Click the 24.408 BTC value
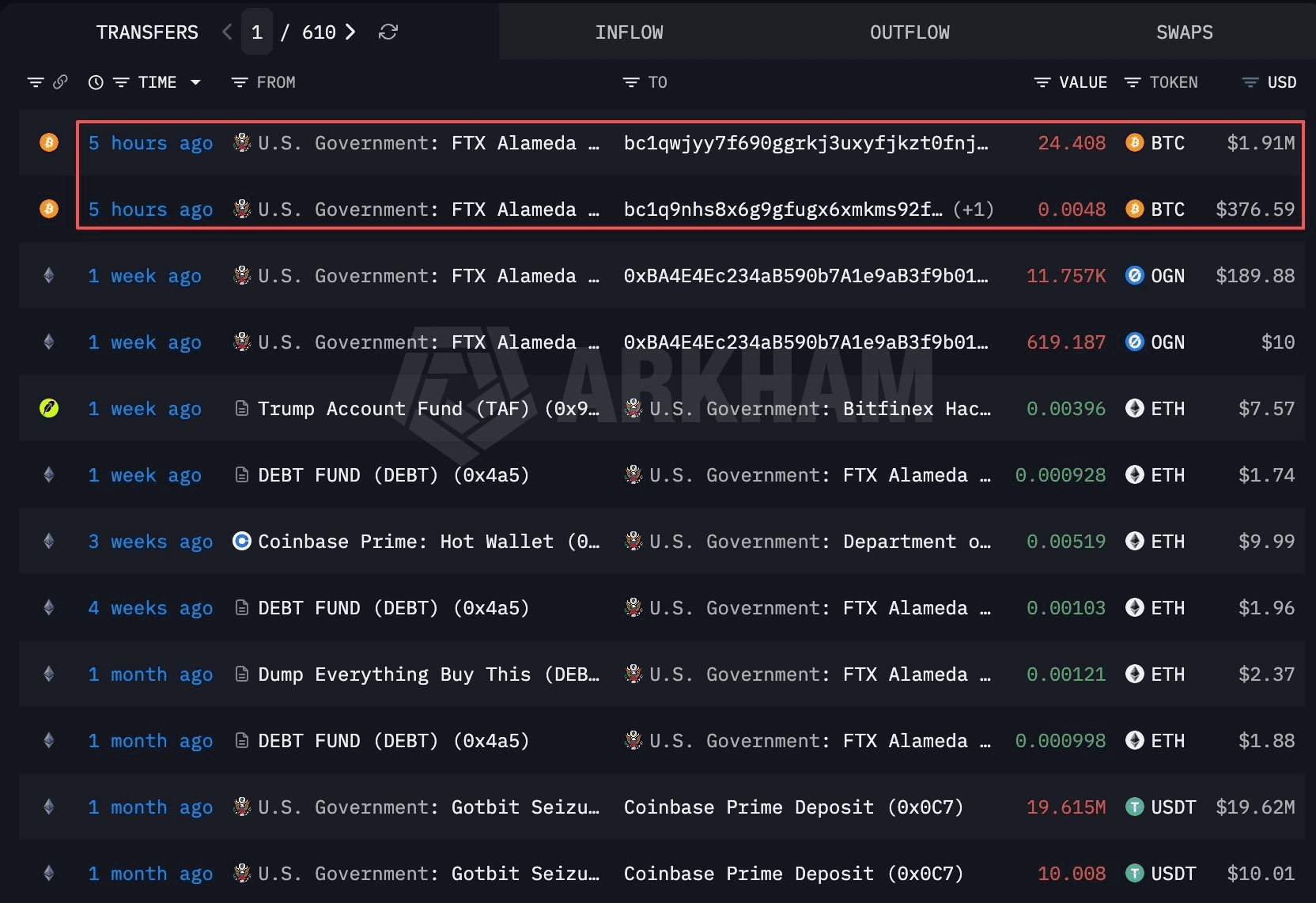The image size is (1316, 903). pos(1072,143)
